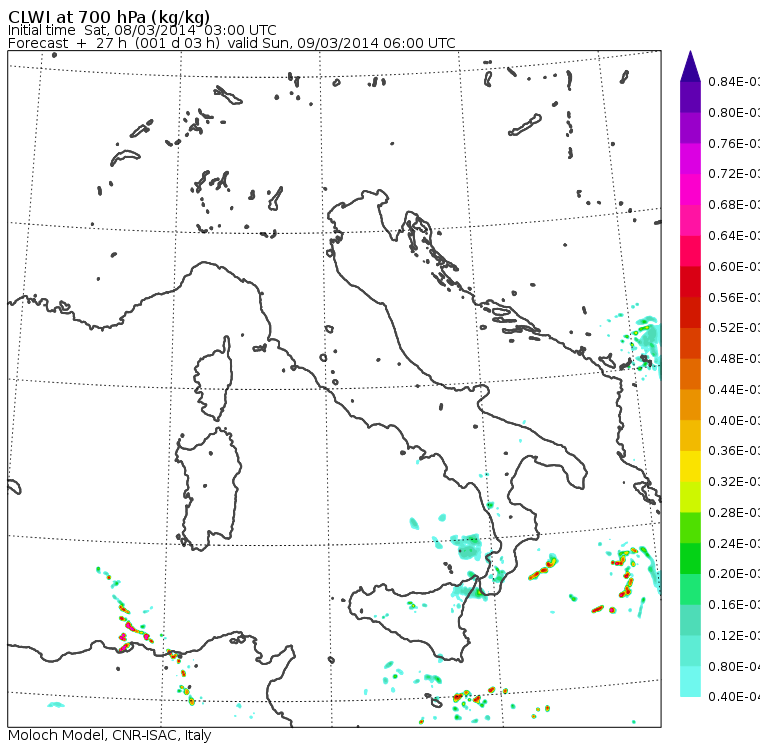
Task: Select the dark orange swatch between 0.44E-03 and 0.48E-03
Action: click(690, 374)
